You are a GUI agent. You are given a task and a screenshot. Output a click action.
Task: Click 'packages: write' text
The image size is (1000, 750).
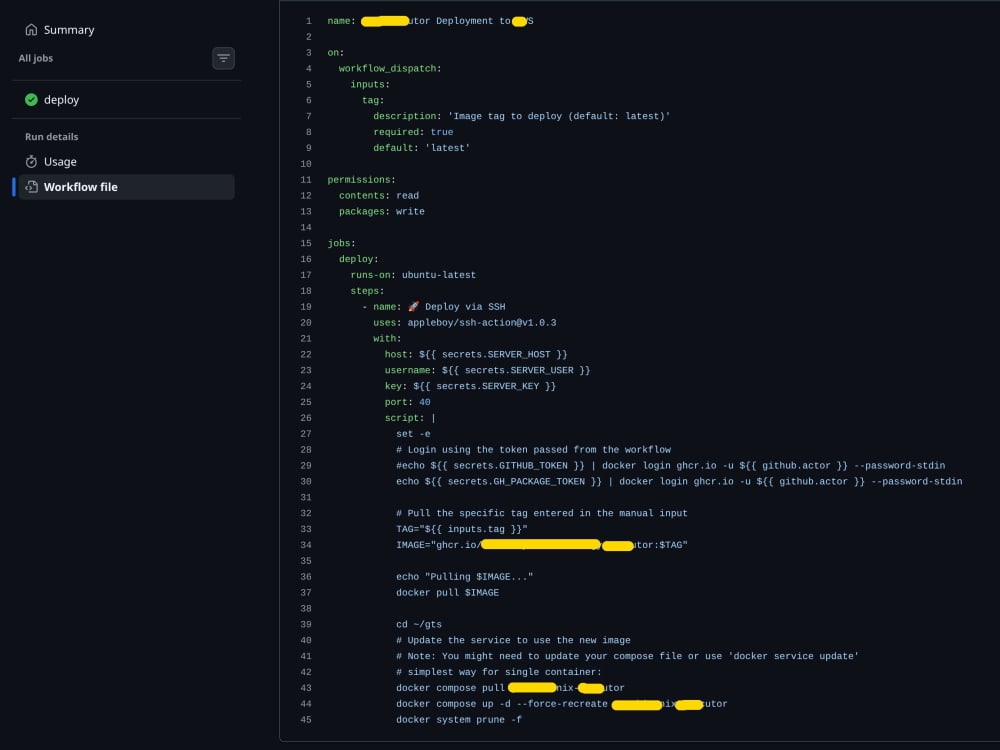(381, 212)
